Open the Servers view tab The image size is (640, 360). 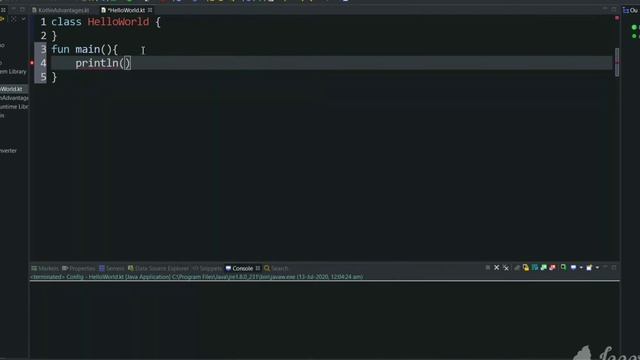pyautogui.click(x=111, y=268)
